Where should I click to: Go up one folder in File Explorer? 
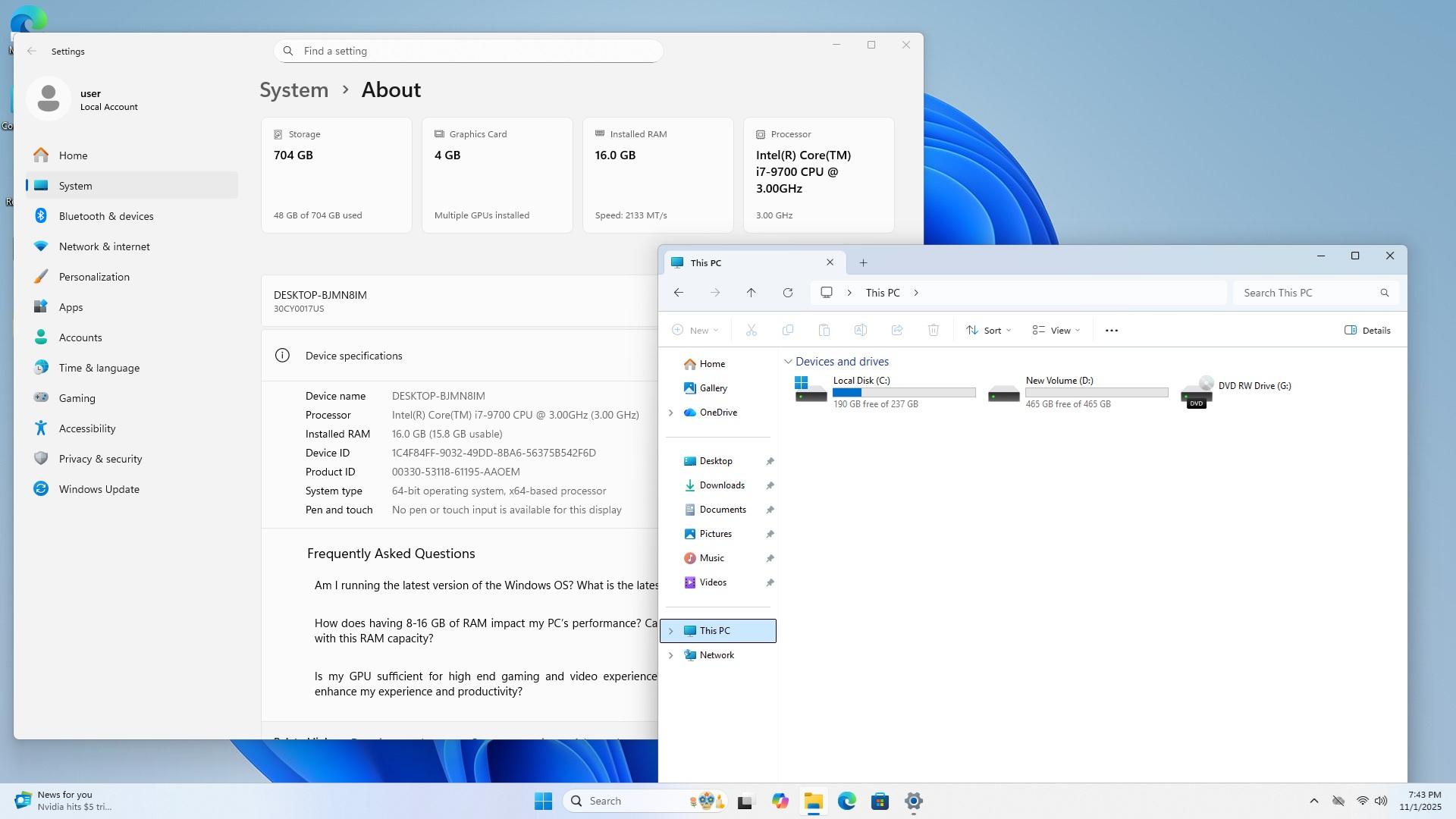[751, 293]
